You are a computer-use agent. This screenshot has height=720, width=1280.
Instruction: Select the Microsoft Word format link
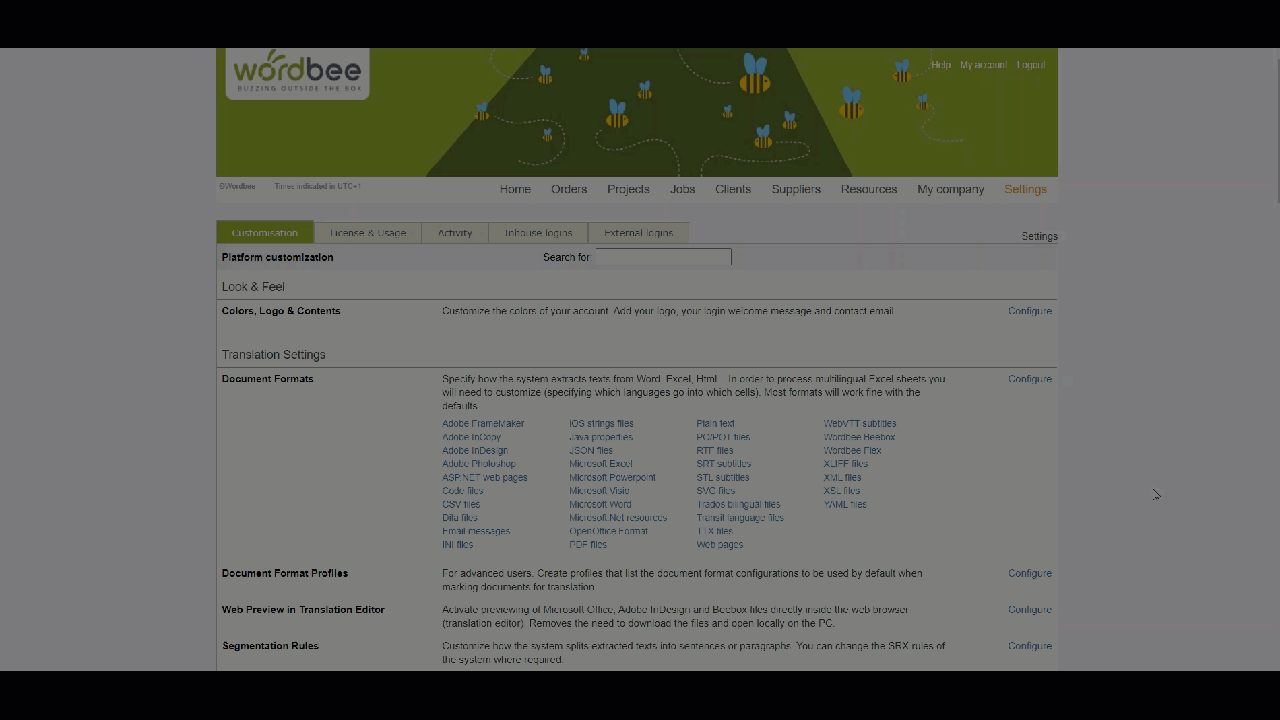click(600, 505)
